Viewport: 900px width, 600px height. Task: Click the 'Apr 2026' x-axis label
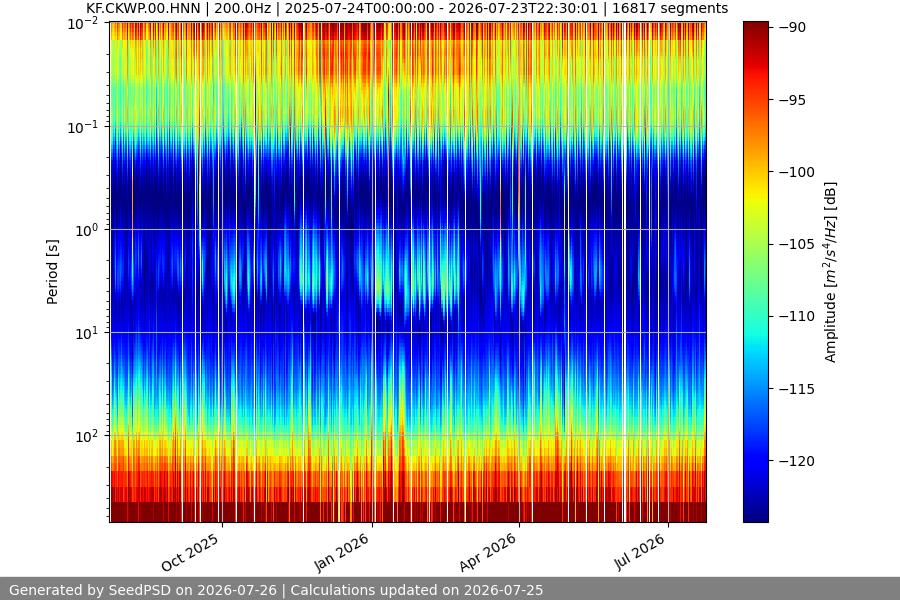pos(488,552)
